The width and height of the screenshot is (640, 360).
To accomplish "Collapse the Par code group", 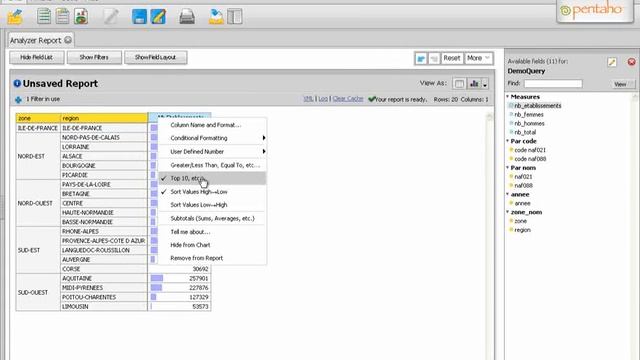I will pos(508,141).
